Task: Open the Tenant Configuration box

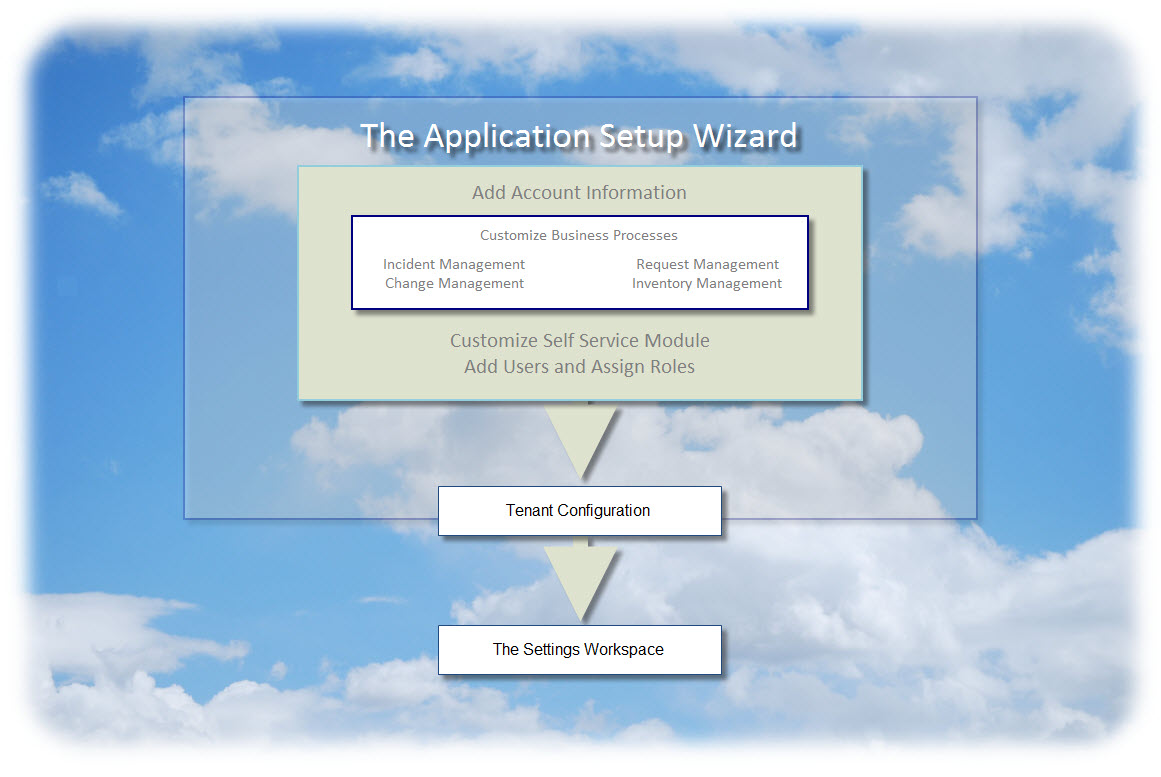Action: [580, 511]
